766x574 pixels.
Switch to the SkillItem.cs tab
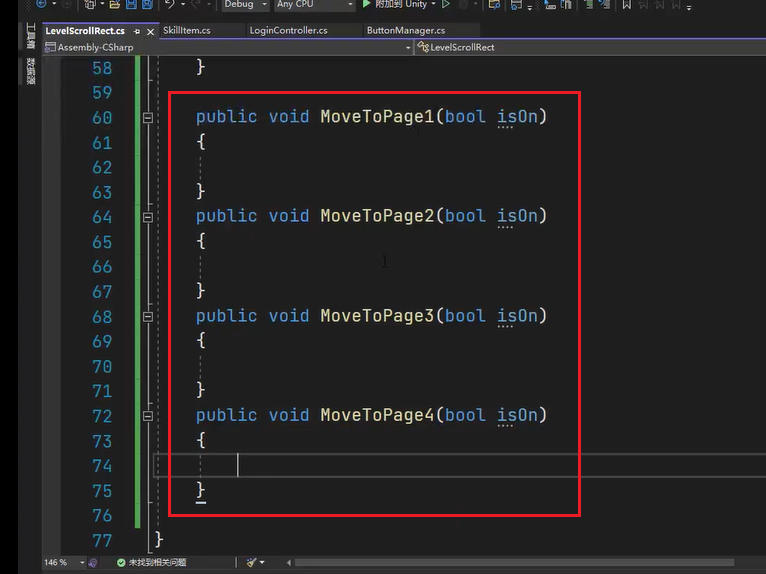(x=187, y=31)
